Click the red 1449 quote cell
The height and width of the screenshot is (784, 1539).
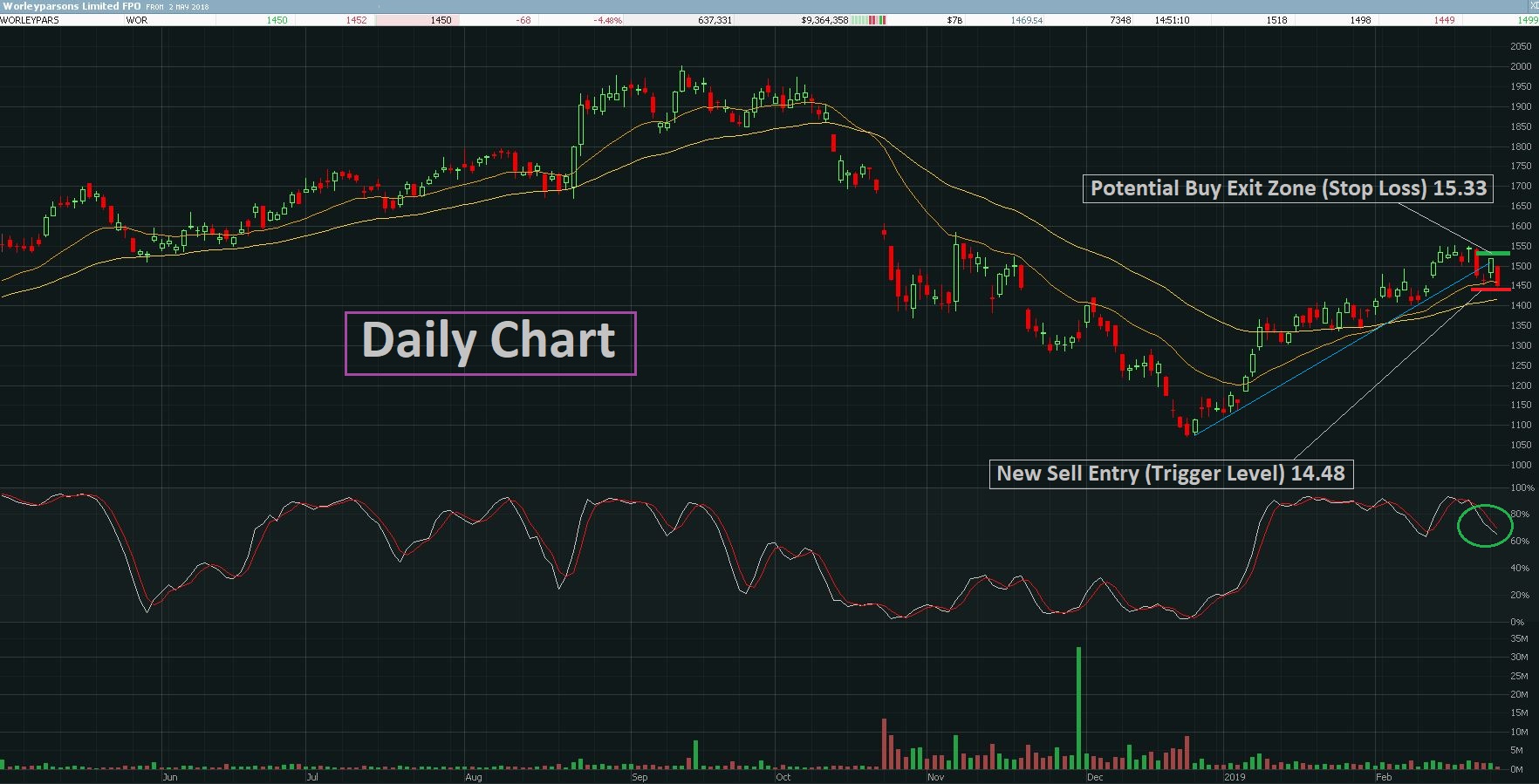pos(1444,20)
